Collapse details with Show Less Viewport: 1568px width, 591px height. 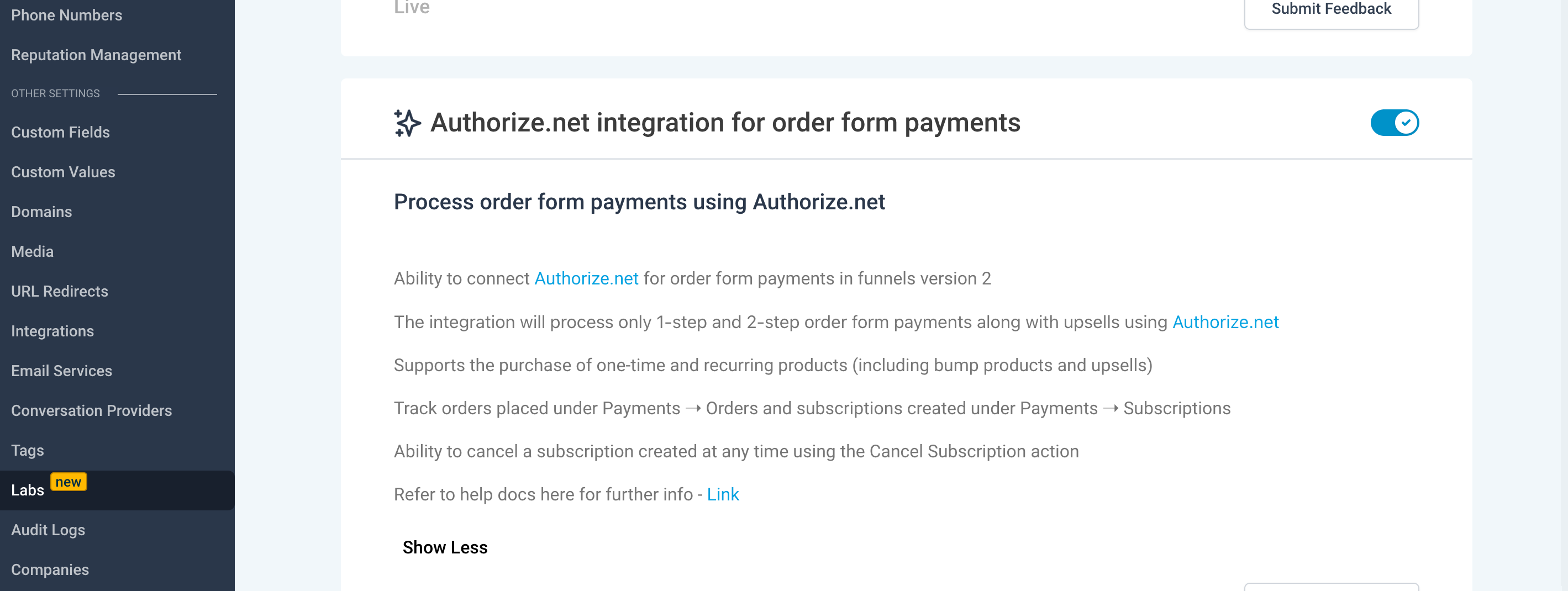click(445, 547)
